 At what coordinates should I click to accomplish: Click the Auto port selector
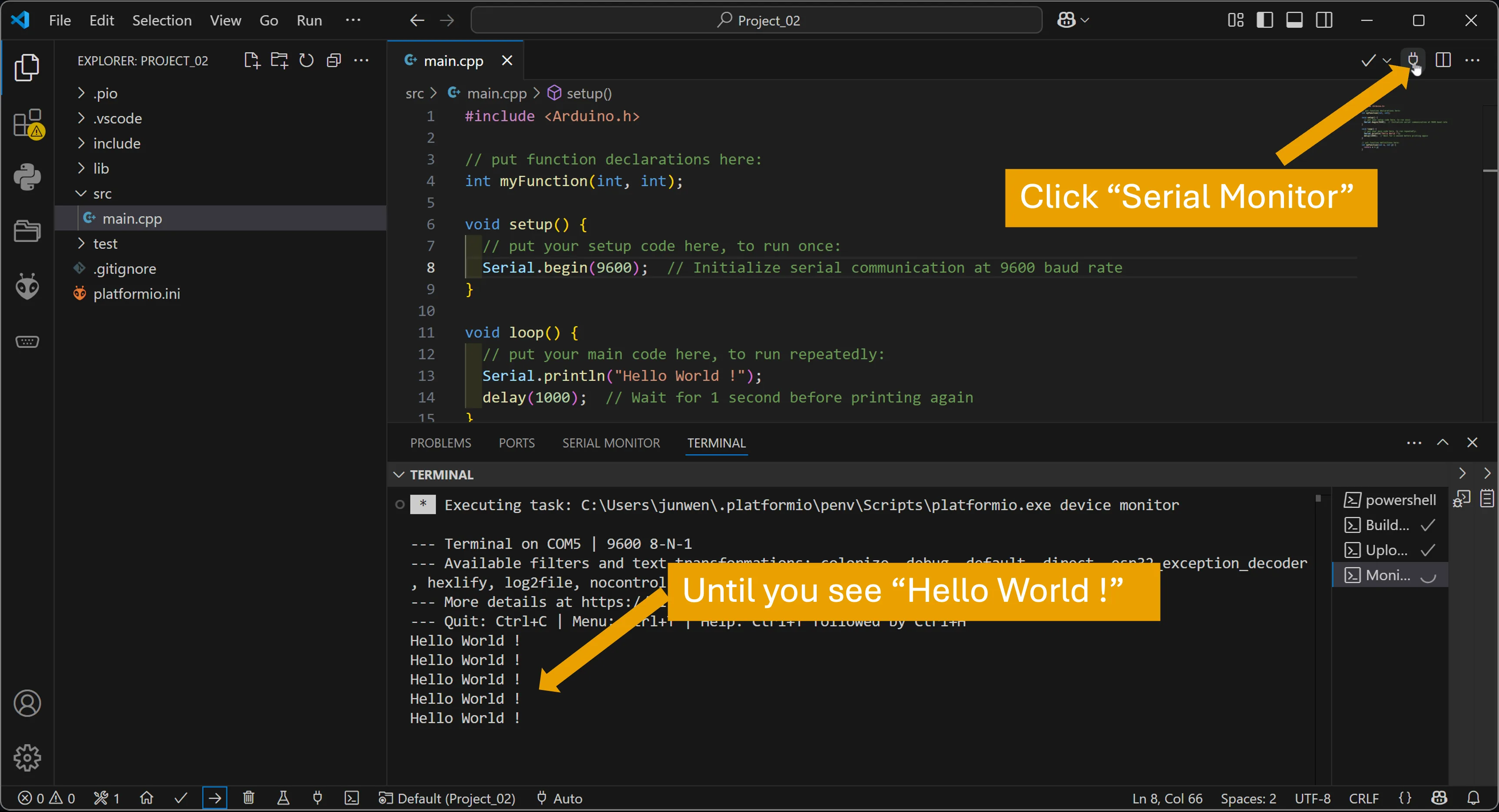point(559,798)
